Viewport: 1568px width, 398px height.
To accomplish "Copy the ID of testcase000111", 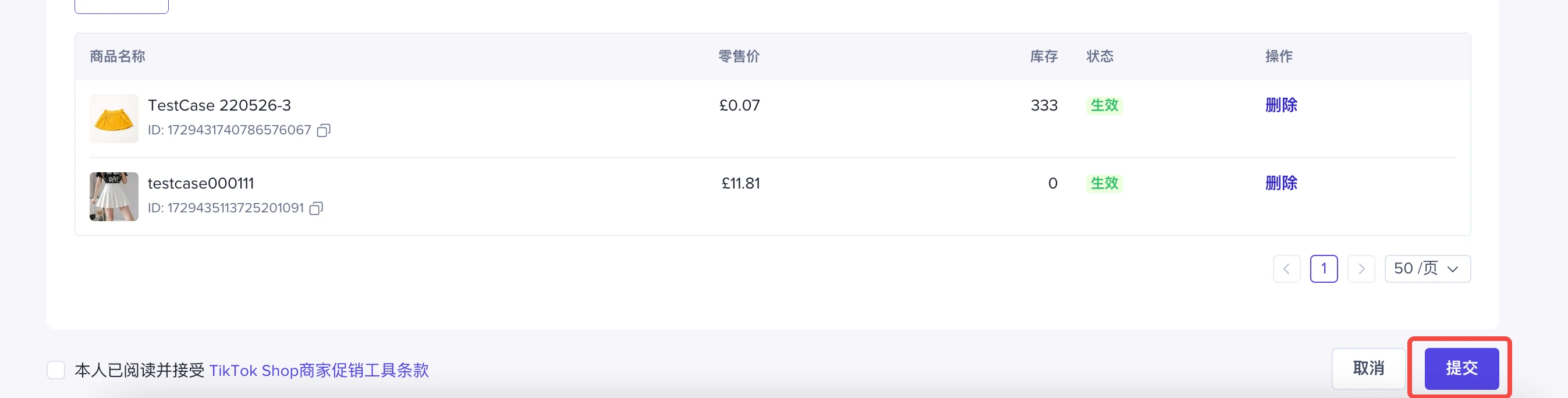I will [x=316, y=208].
